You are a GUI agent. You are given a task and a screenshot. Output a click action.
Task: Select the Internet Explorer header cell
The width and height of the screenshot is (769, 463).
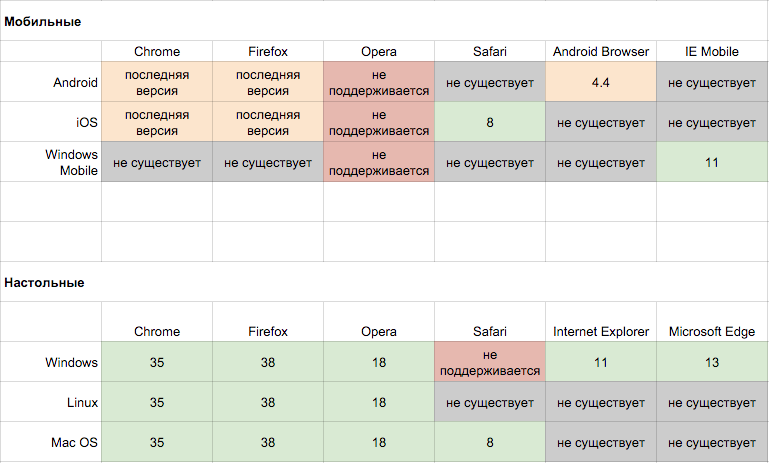click(600, 331)
